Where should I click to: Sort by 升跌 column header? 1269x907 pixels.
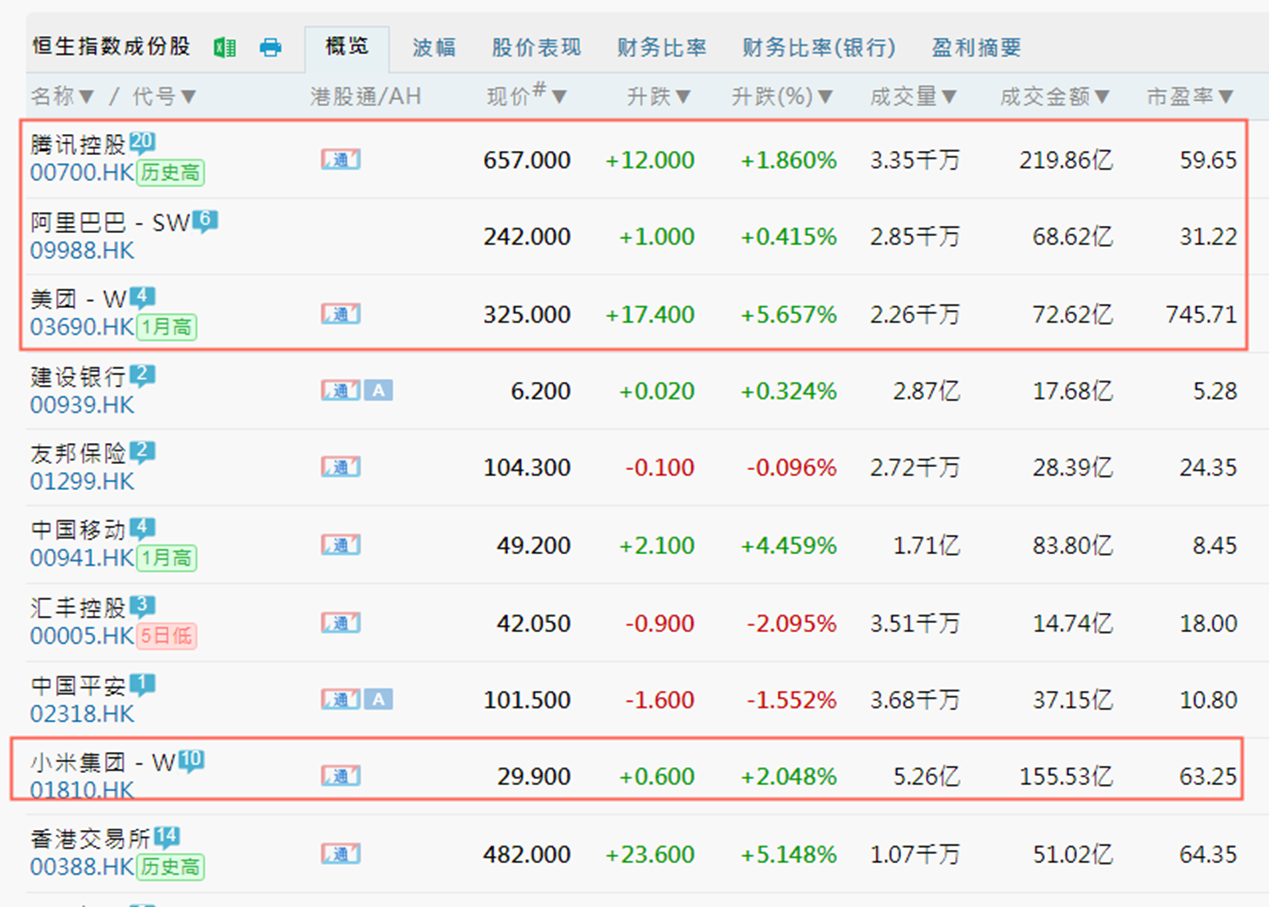pos(659,96)
